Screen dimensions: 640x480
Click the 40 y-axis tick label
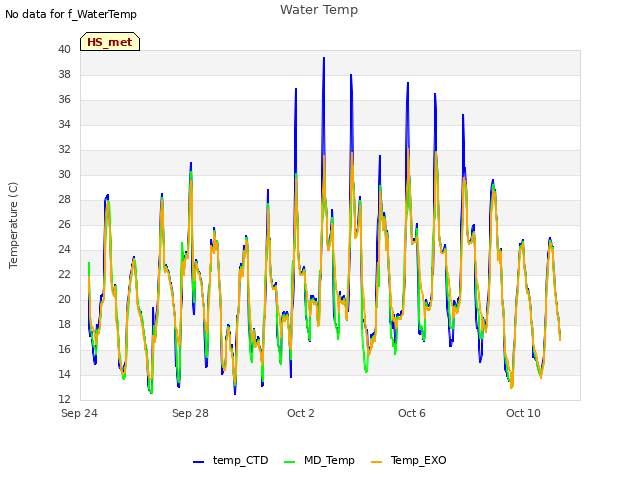click(x=64, y=49)
